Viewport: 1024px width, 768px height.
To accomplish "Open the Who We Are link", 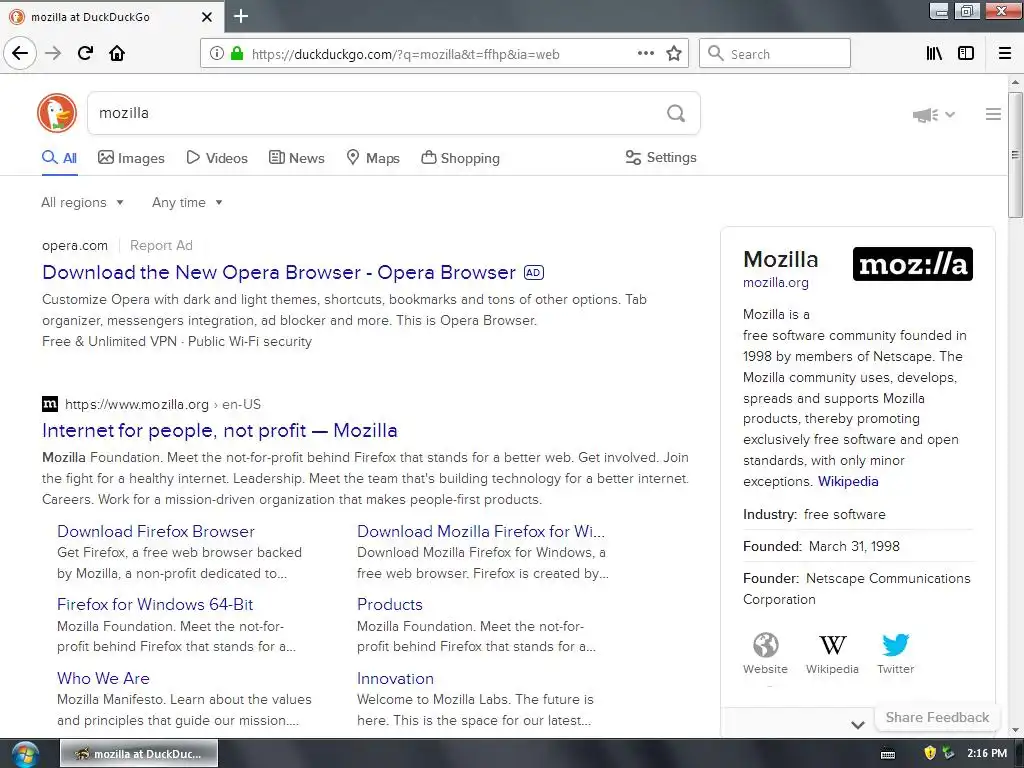I will [103, 679].
